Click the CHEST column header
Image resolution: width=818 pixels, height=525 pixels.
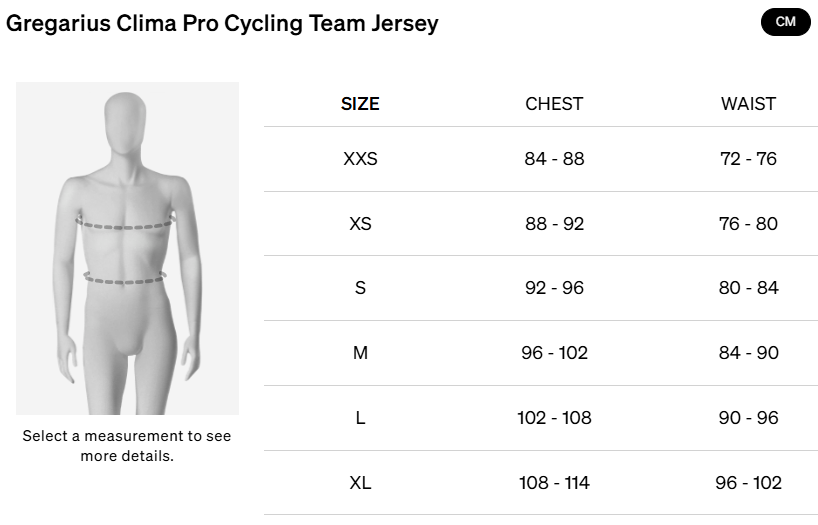554,104
